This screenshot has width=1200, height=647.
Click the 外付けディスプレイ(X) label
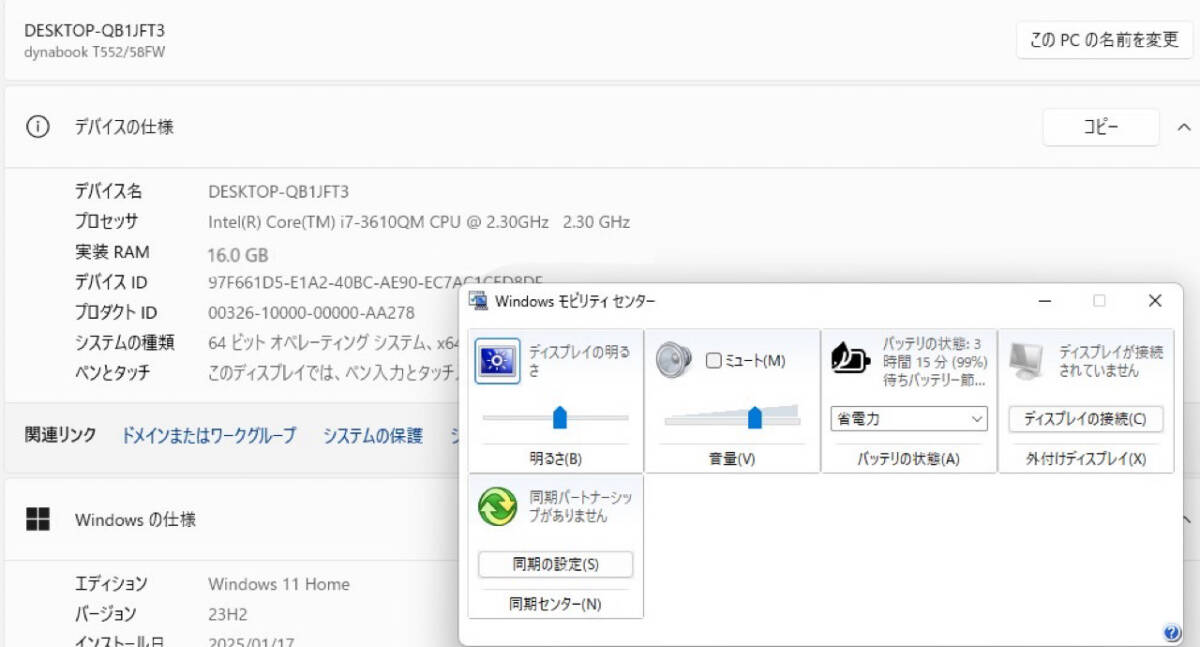tap(1086, 459)
